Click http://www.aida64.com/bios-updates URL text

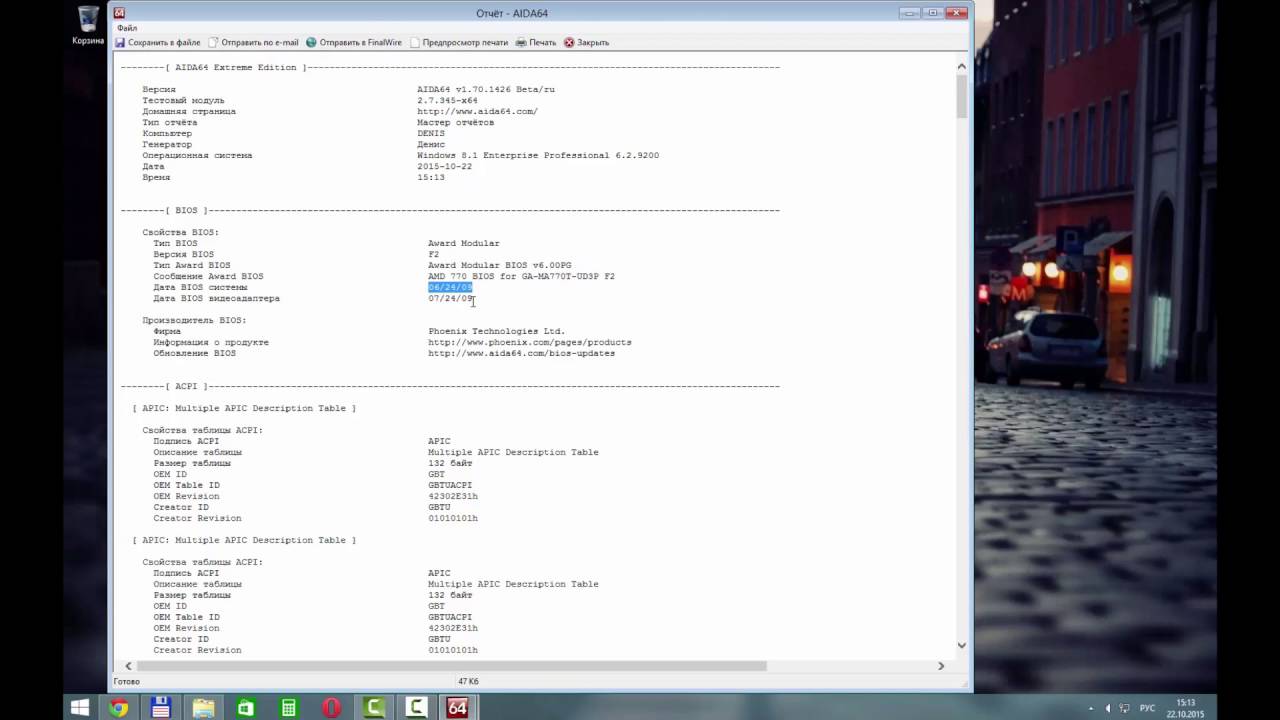pos(521,354)
